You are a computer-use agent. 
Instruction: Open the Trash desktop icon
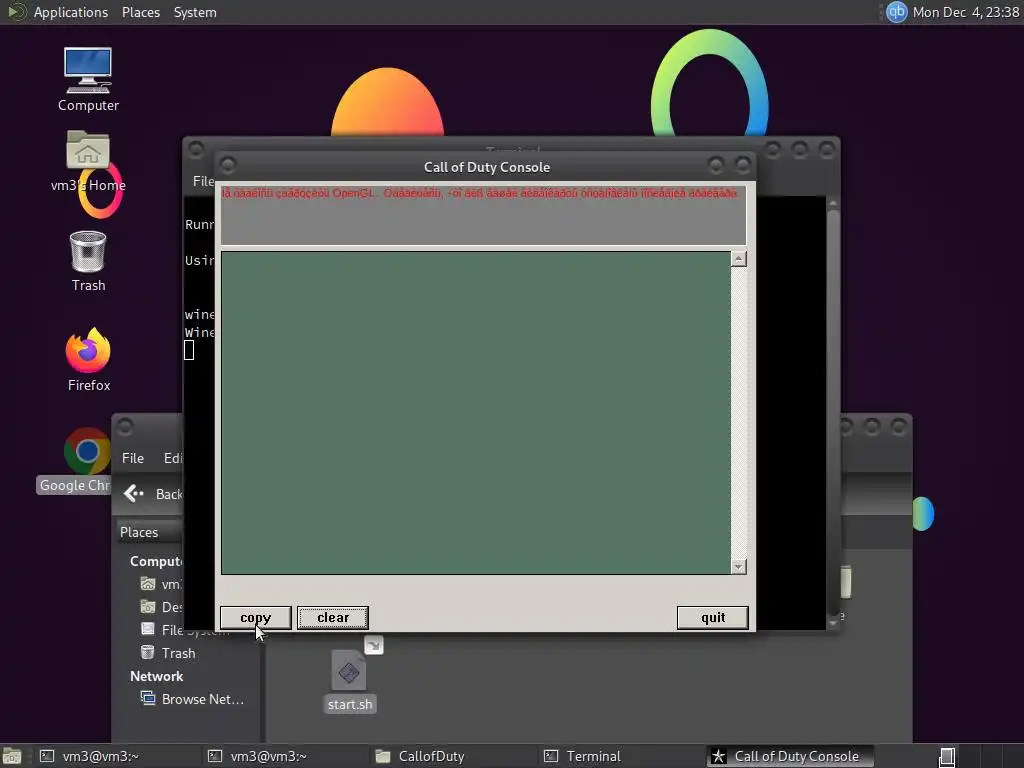88,261
